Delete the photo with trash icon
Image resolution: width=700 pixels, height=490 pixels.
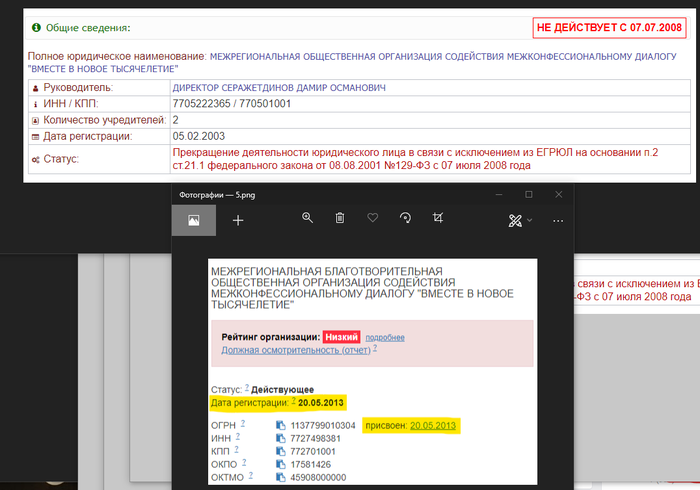[x=340, y=219]
